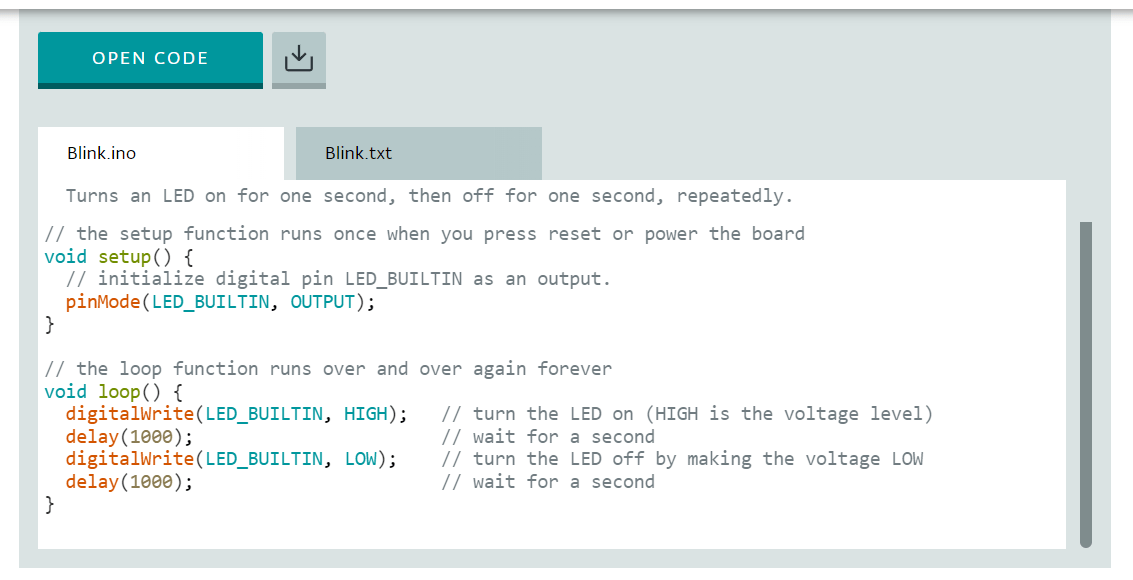Click the pinMode function call in the code
Viewport: 1133px width, 580px height.
click(x=103, y=302)
